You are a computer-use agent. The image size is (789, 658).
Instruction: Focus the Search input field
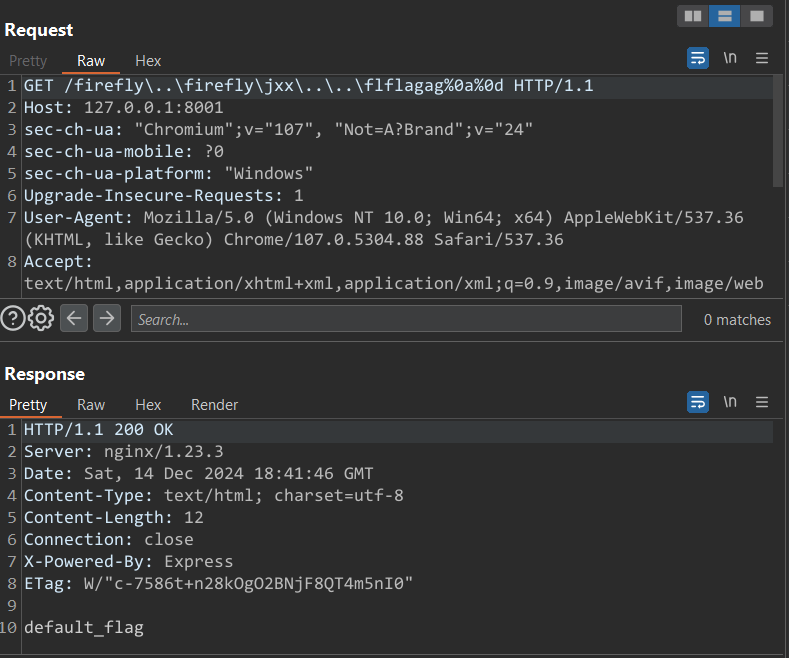405,320
